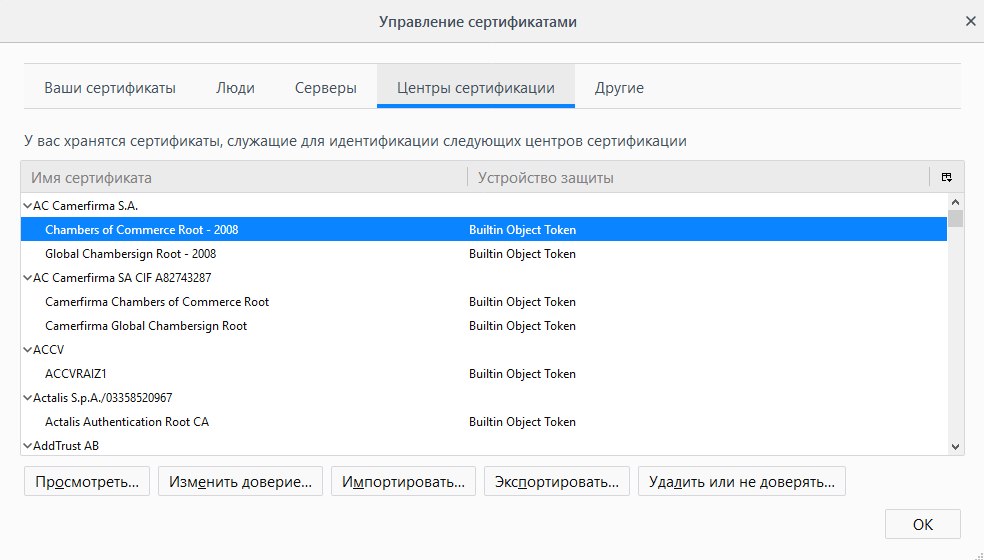Click scrollbar down arrow in certificate list
Image resolution: width=984 pixels, height=560 pixels.
click(955, 447)
